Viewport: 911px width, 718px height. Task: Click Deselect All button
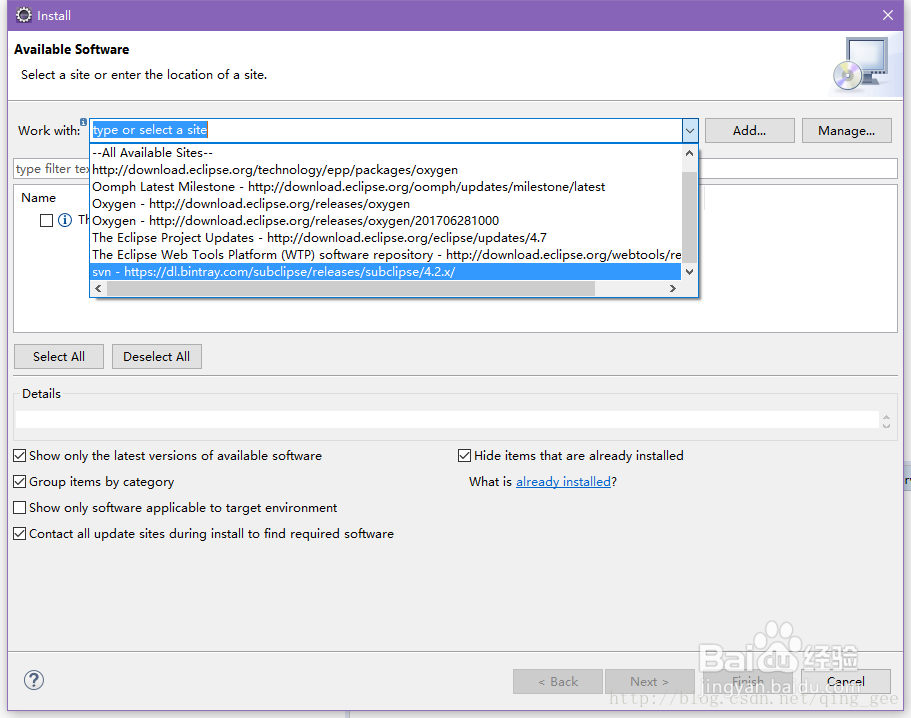(x=157, y=357)
